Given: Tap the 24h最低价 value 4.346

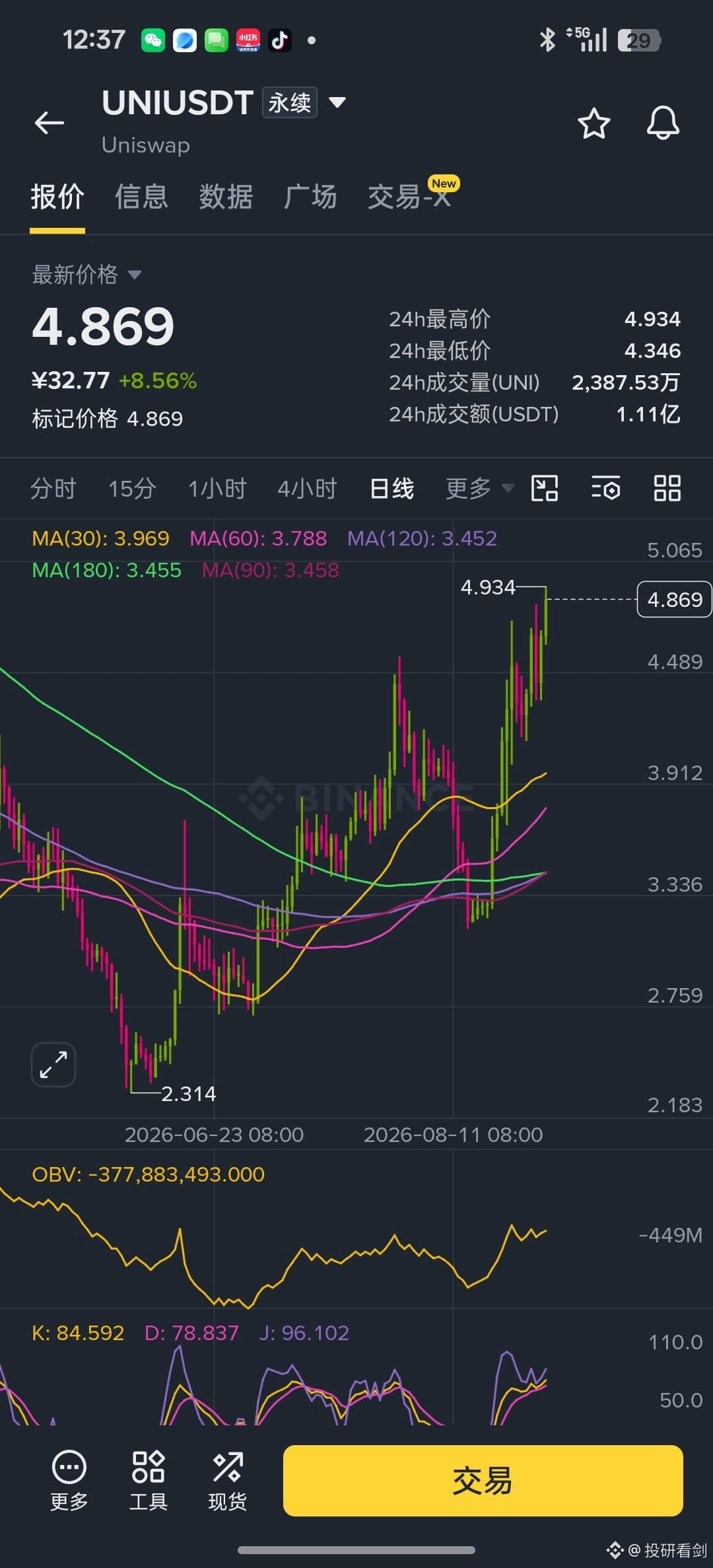Looking at the screenshot, I should point(652,351).
